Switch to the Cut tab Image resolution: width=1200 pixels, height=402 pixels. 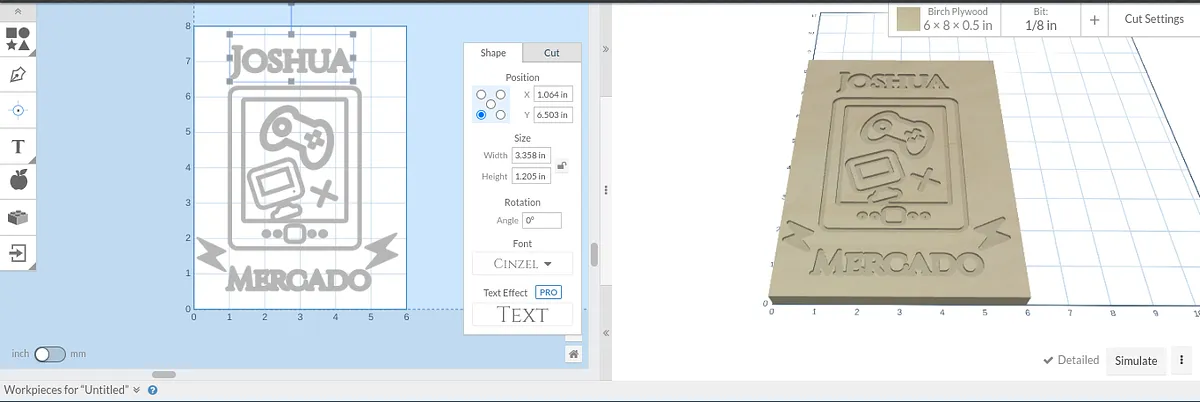coord(551,54)
